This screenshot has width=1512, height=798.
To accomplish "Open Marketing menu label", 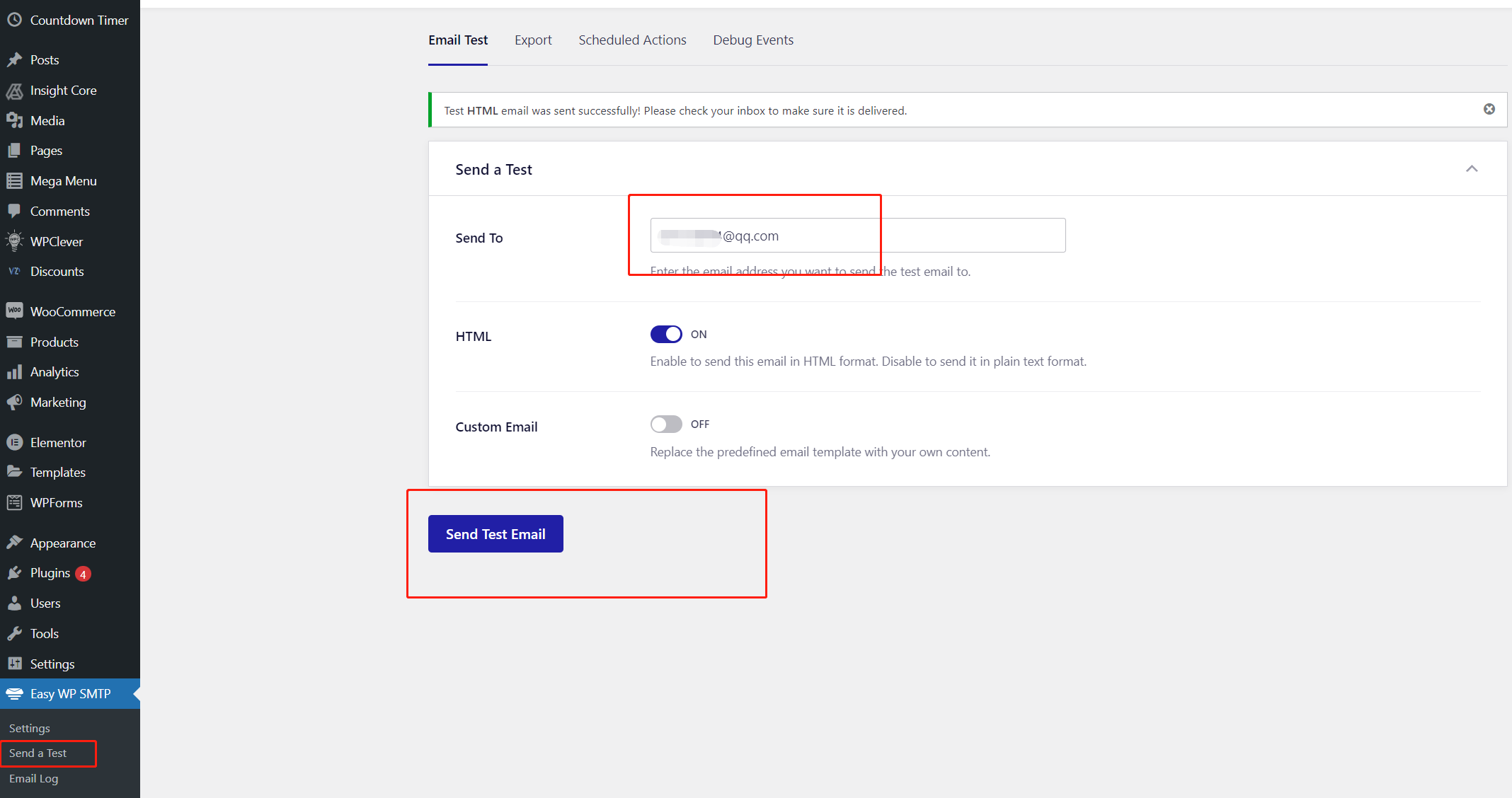I will (58, 402).
